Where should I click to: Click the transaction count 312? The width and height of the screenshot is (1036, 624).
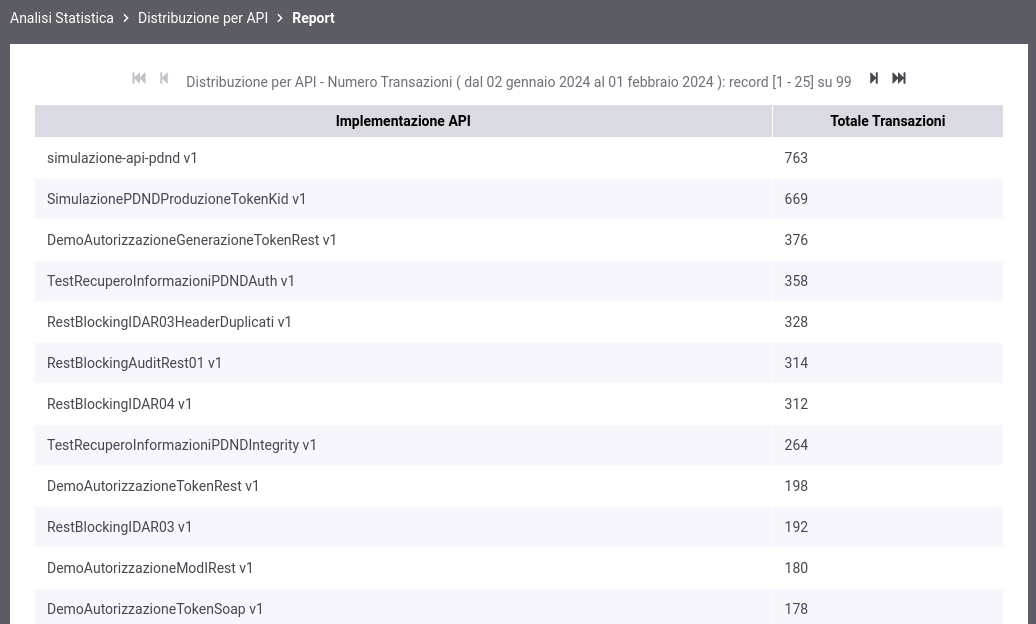tap(796, 404)
